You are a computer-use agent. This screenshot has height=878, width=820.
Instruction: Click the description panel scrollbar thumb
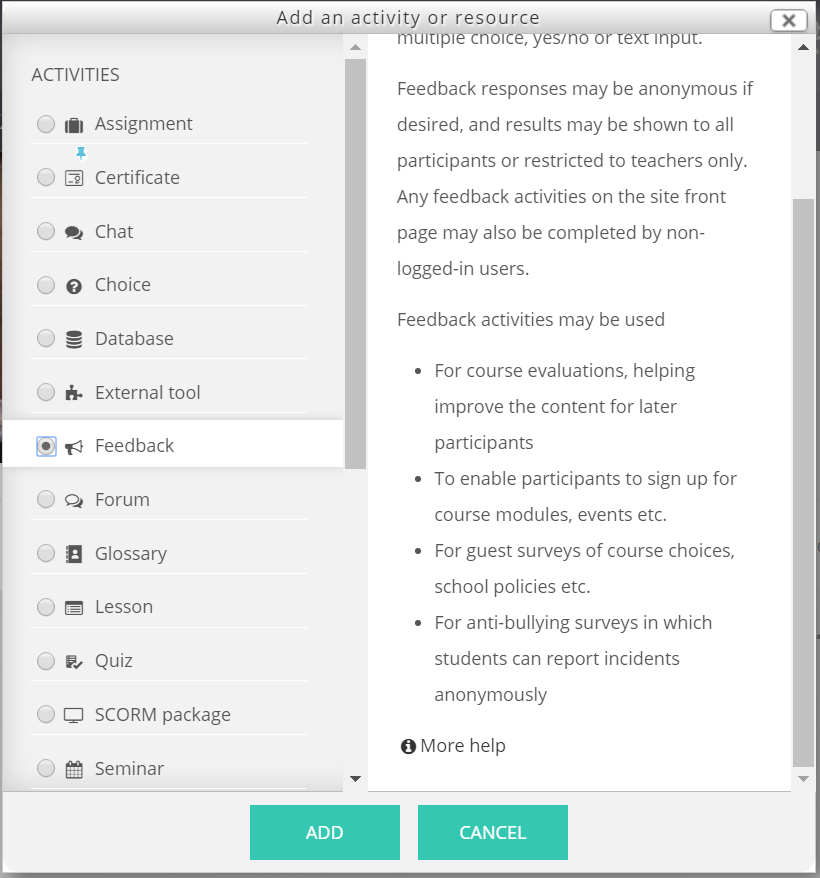803,483
